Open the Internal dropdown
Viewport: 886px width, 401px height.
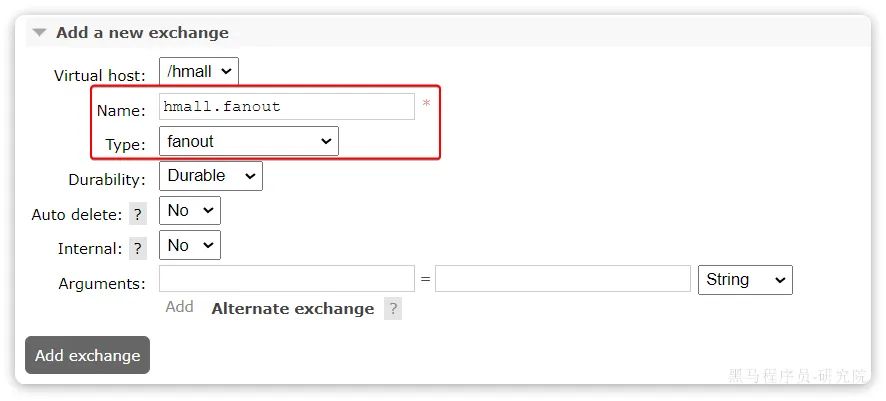coord(190,246)
